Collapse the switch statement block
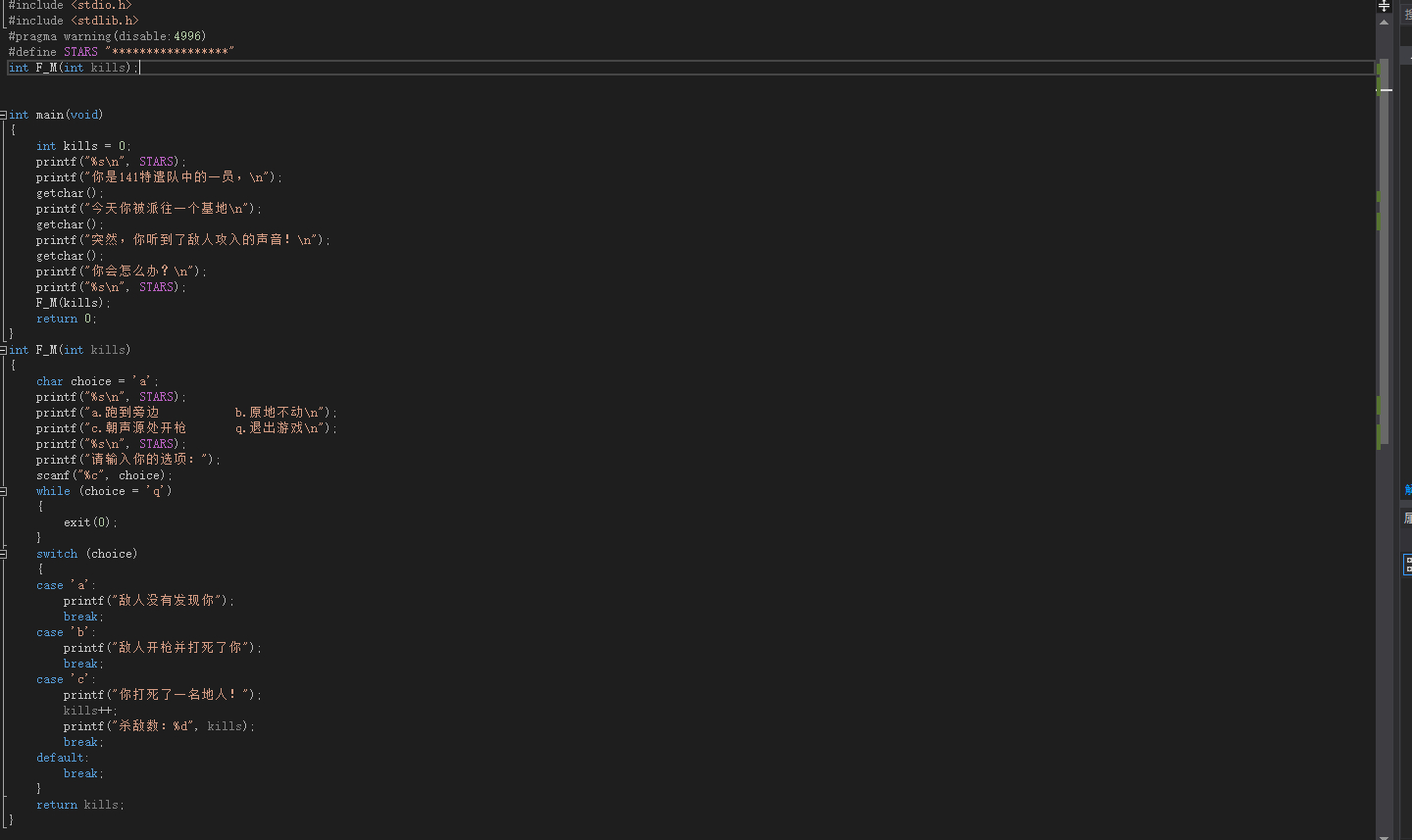Viewport: 1412px width, 840px height. click(4, 554)
